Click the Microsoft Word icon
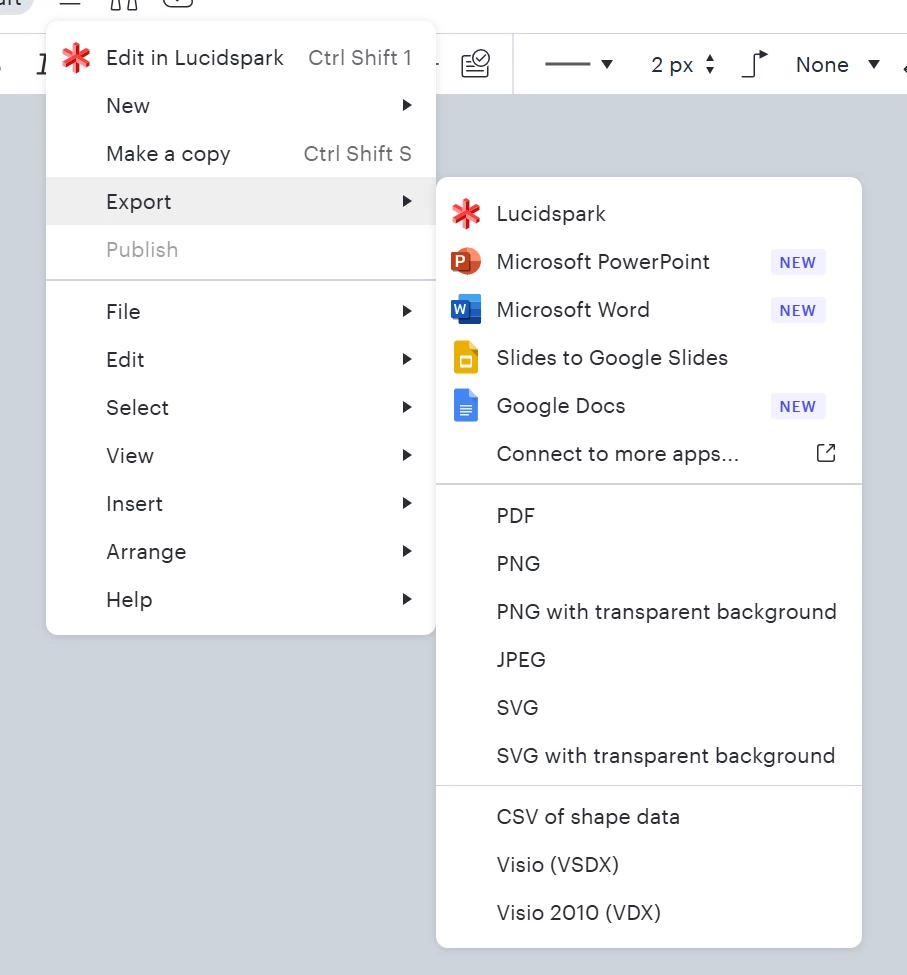The height and width of the screenshot is (975, 907). (466, 309)
